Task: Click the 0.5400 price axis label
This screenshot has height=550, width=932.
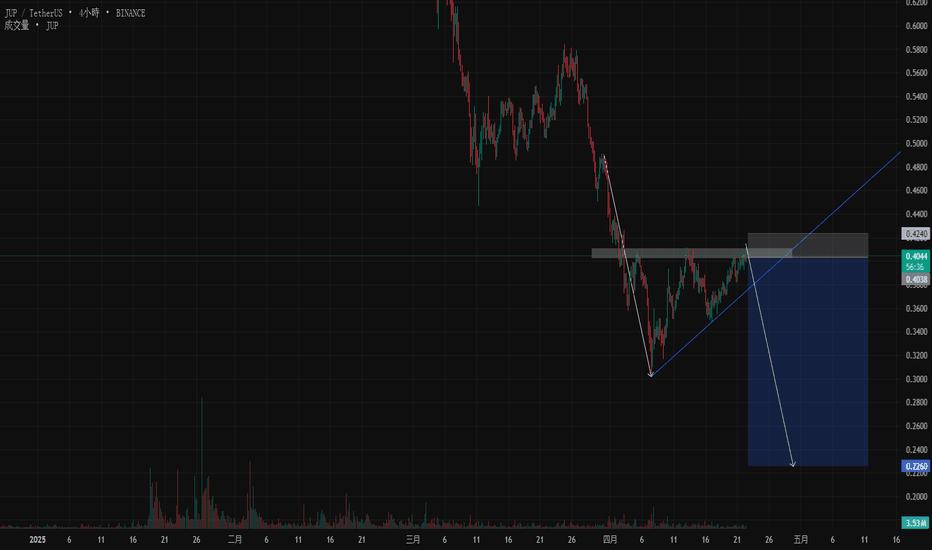Action: [916, 96]
